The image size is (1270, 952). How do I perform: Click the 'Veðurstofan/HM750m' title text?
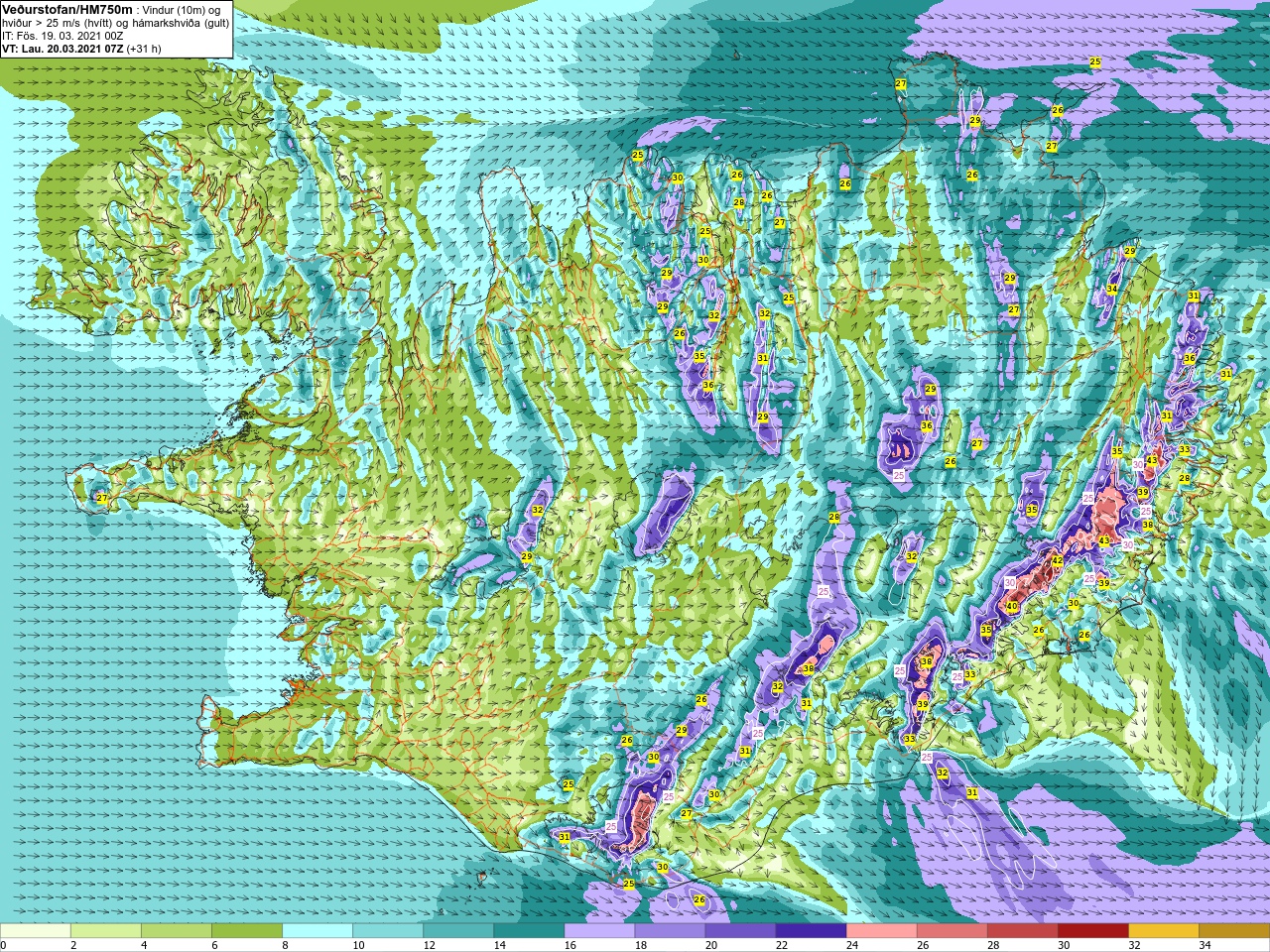pyautogui.click(x=66, y=9)
